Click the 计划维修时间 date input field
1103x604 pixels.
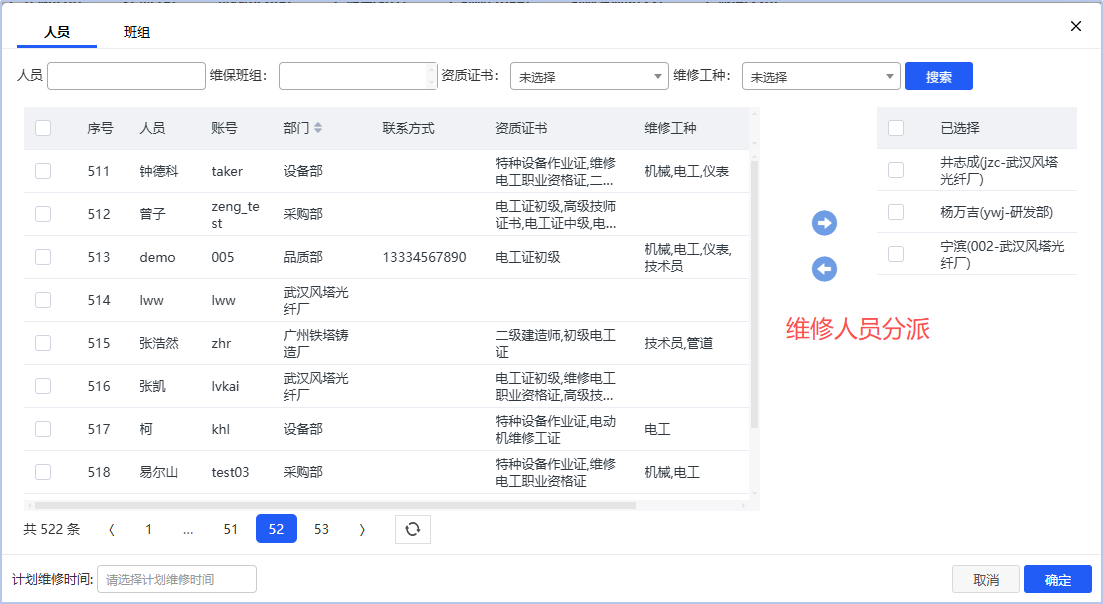click(176, 579)
